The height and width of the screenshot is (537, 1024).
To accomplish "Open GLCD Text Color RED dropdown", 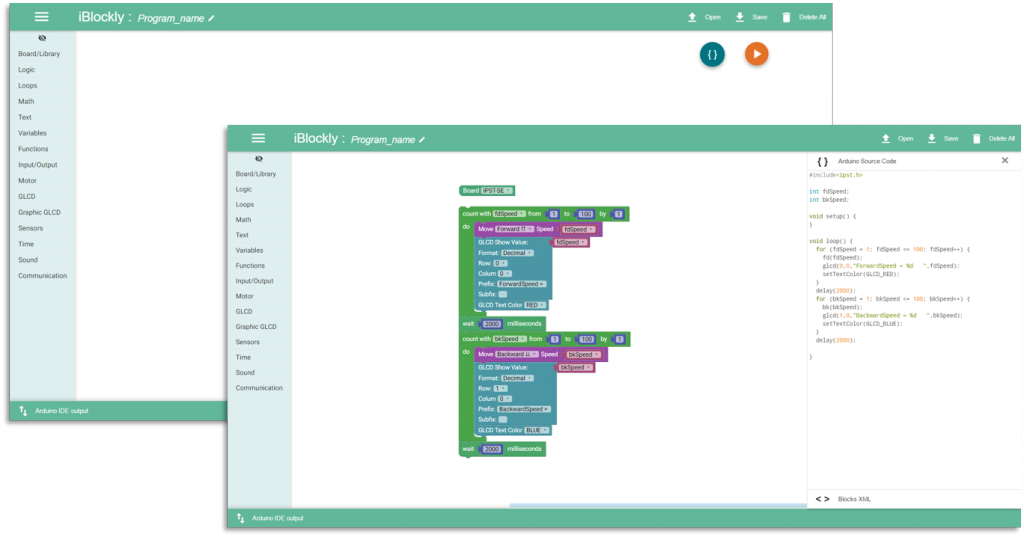I will (x=535, y=305).
